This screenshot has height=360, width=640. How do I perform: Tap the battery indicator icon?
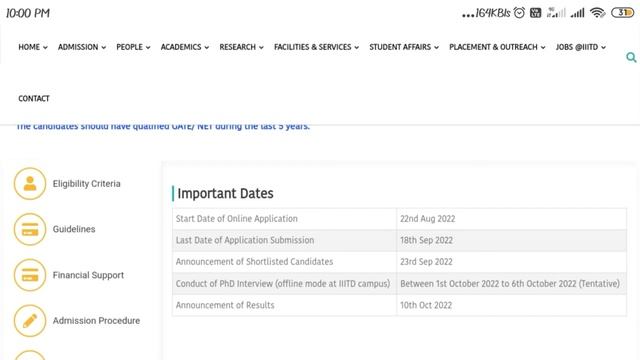pyautogui.click(x=622, y=13)
